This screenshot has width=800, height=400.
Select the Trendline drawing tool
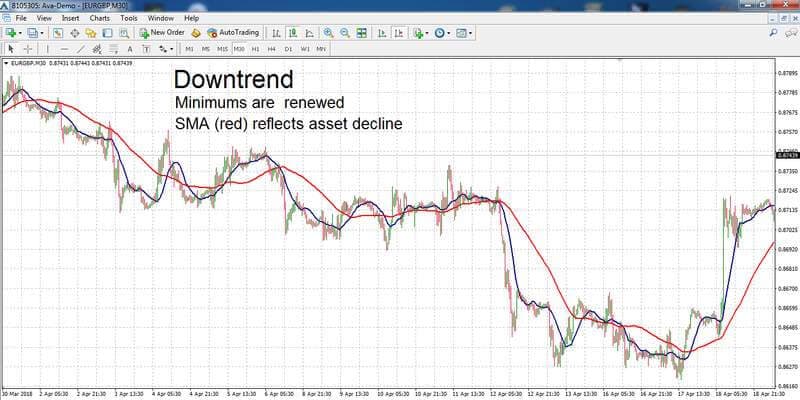pos(81,49)
